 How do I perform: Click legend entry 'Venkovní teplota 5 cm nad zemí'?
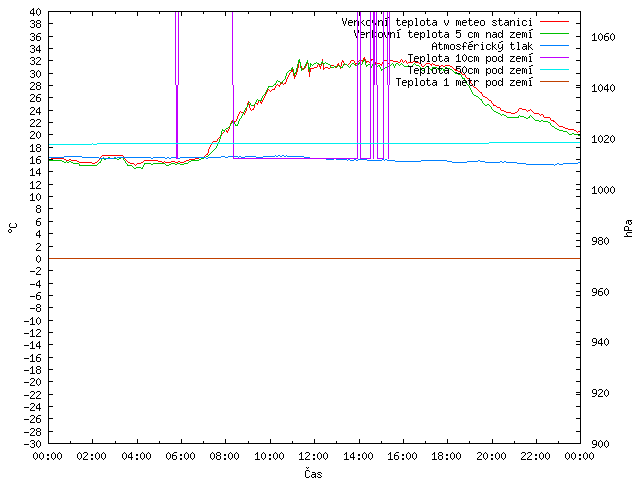pos(461,34)
